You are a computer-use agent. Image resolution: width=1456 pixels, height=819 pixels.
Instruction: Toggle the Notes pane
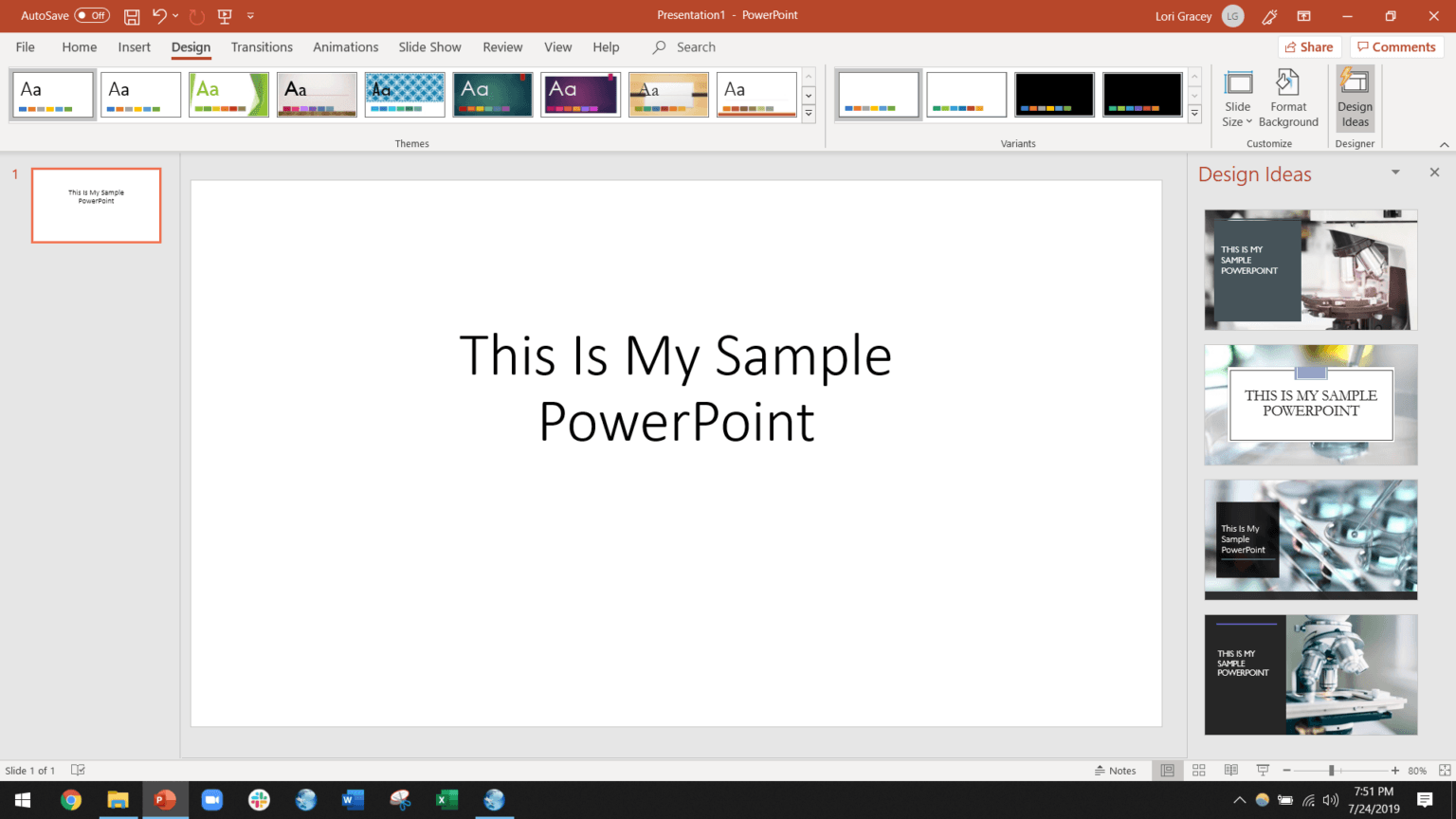pos(1117,770)
